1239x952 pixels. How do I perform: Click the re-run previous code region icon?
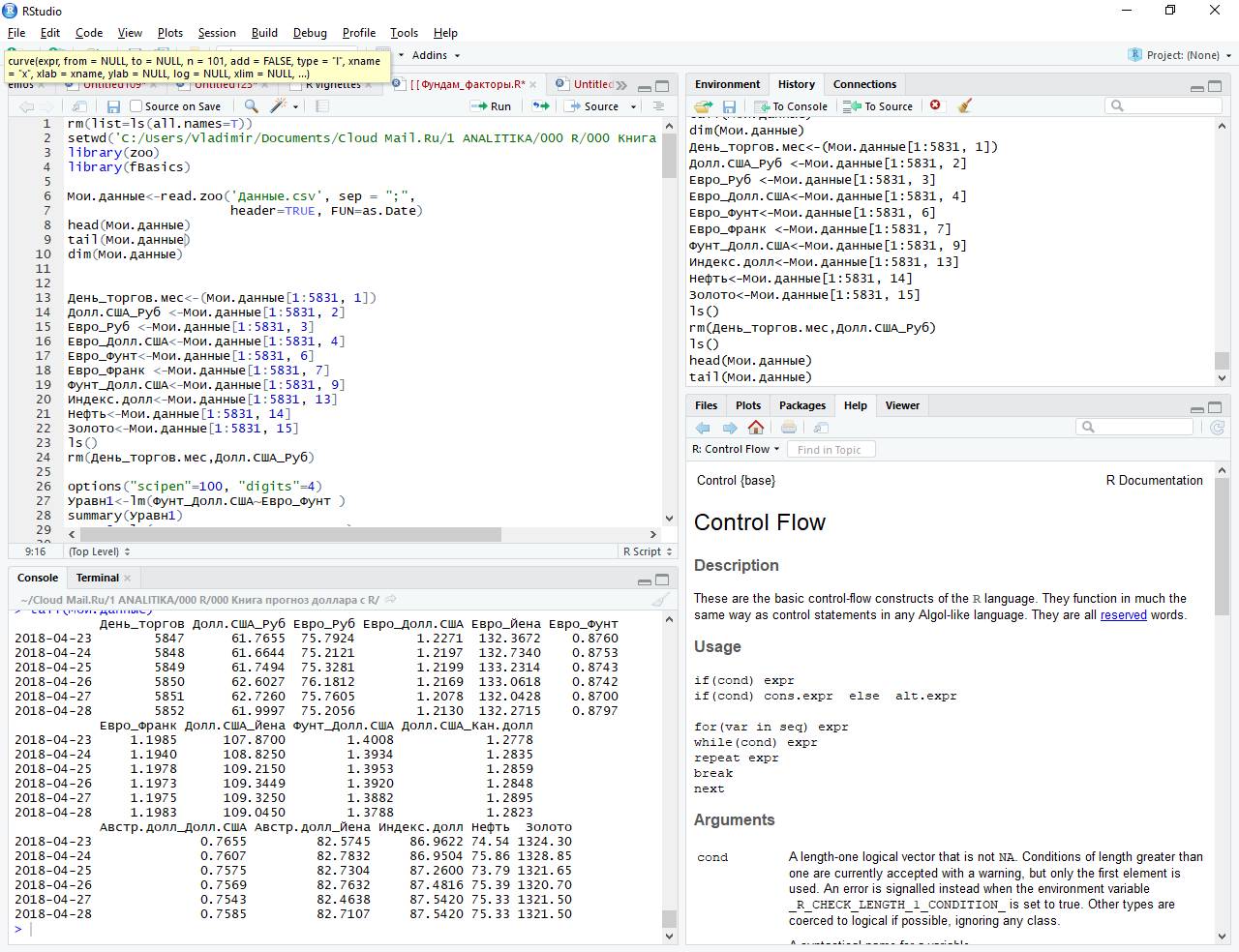tap(541, 106)
